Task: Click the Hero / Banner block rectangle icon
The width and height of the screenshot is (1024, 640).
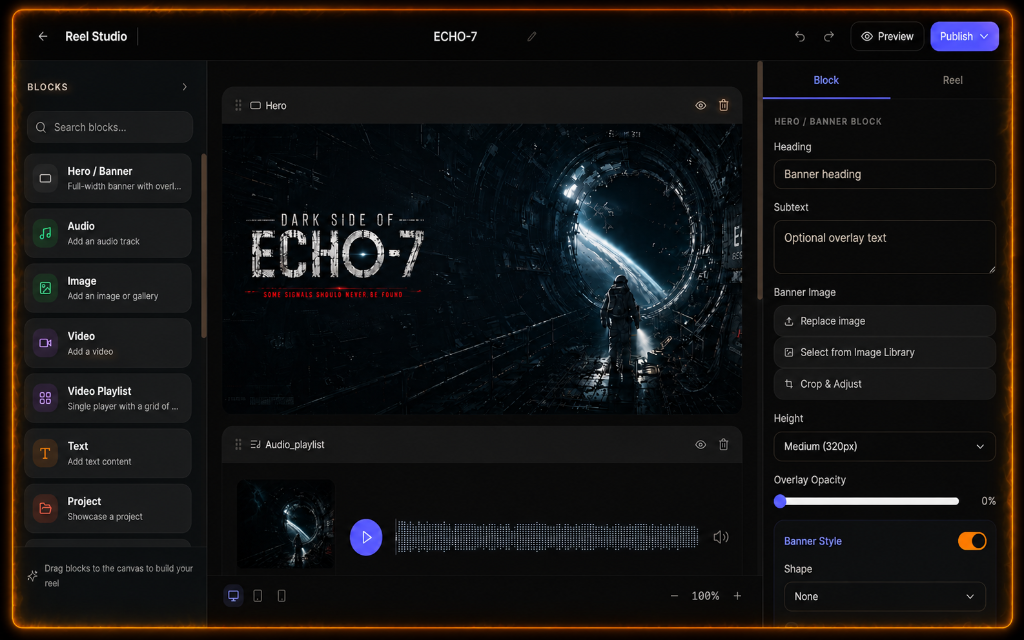Action: click(45, 178)
